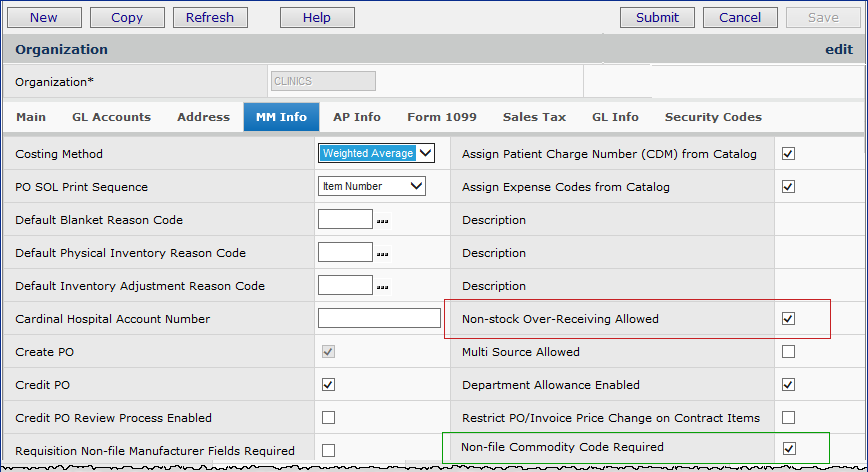Toggle Non-file Commodity Code Required checkbox
The height and width of the screenshot is (472, 868).
coord(788,448)
